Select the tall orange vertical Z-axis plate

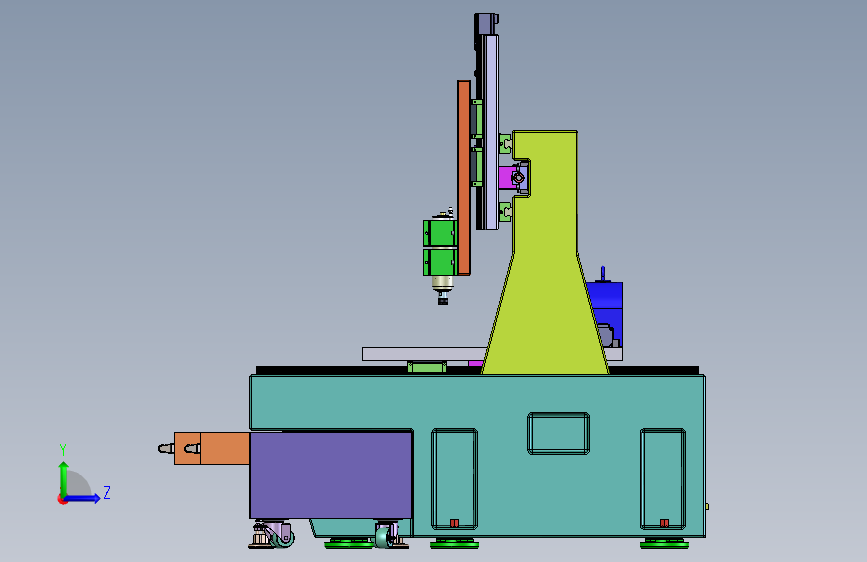(464, 178)
